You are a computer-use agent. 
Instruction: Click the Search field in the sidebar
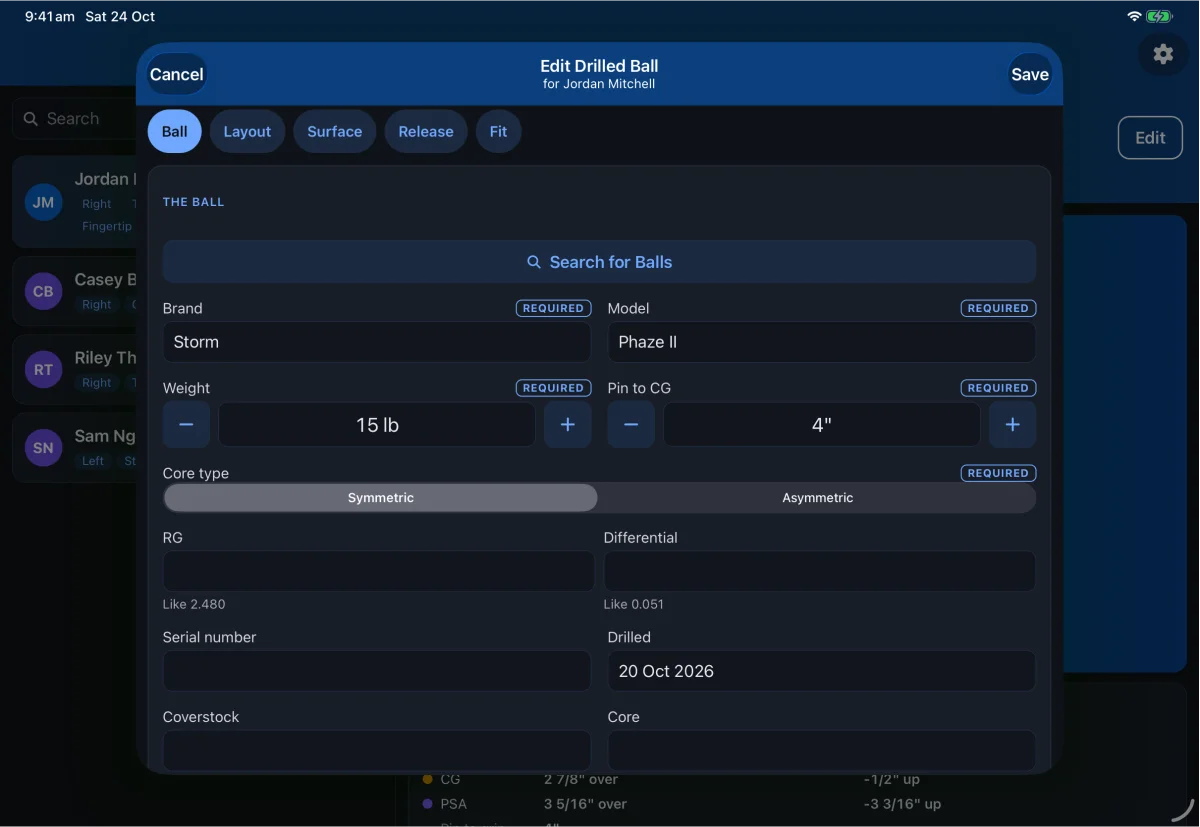75,119
